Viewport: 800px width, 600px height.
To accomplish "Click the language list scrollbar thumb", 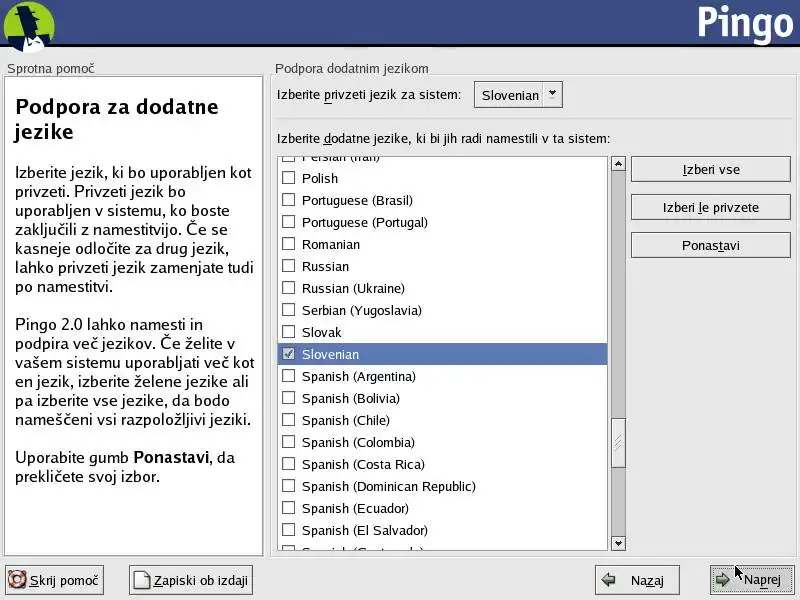I will [x=618, y=442].
